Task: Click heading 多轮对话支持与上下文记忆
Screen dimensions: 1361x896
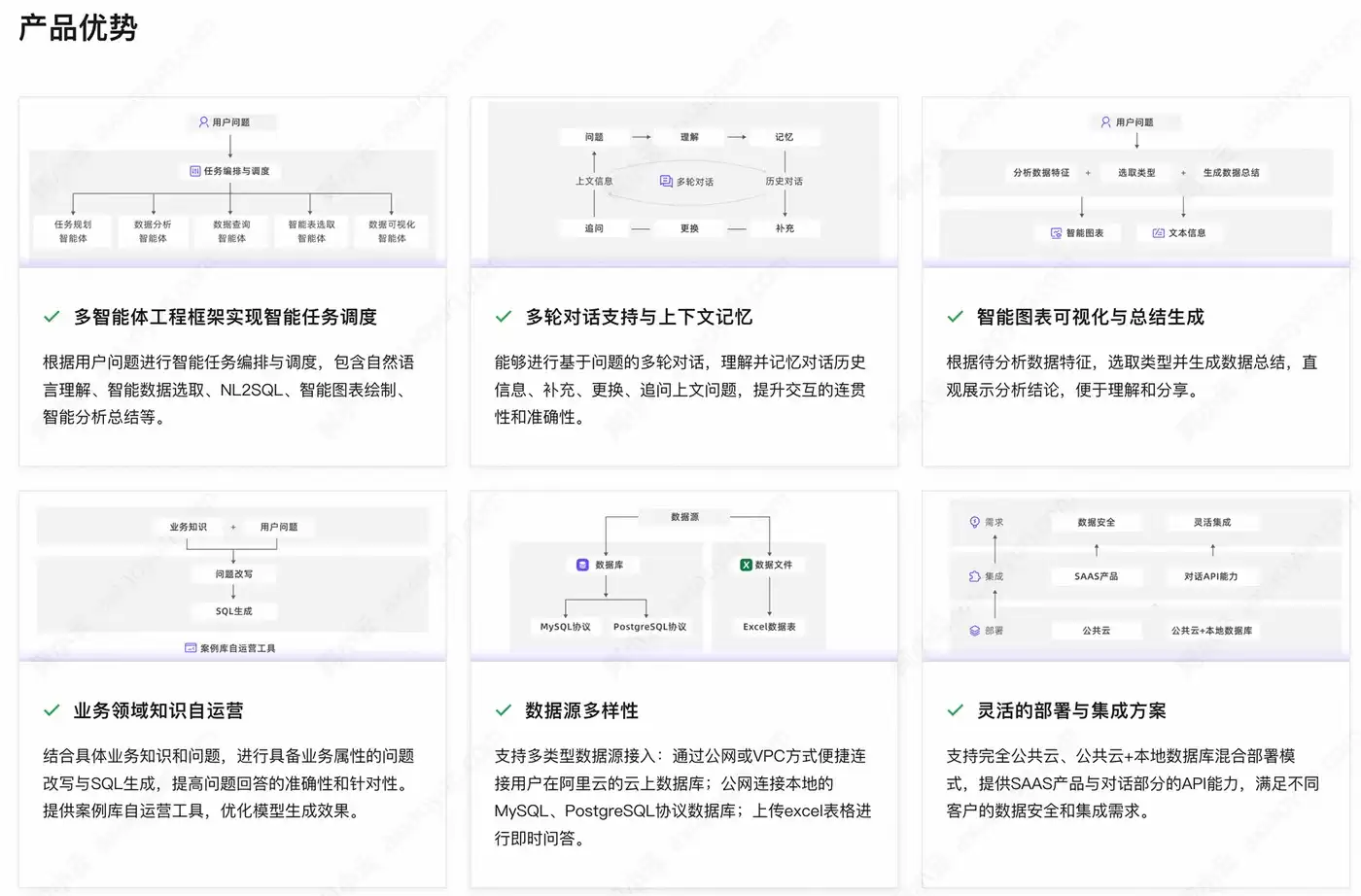Action: (x=639, y=317)
